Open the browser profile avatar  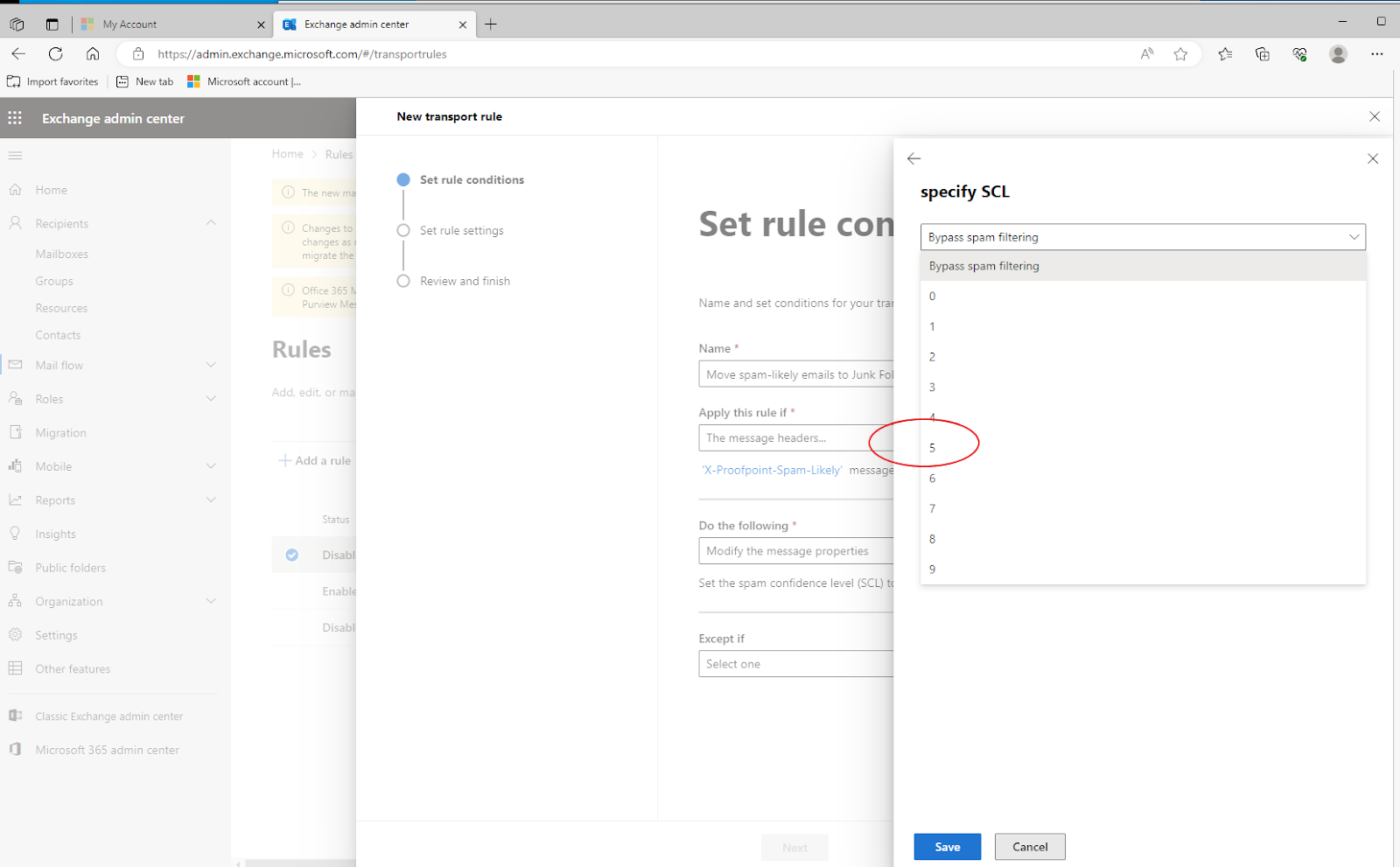click(x=1338, y=54)
